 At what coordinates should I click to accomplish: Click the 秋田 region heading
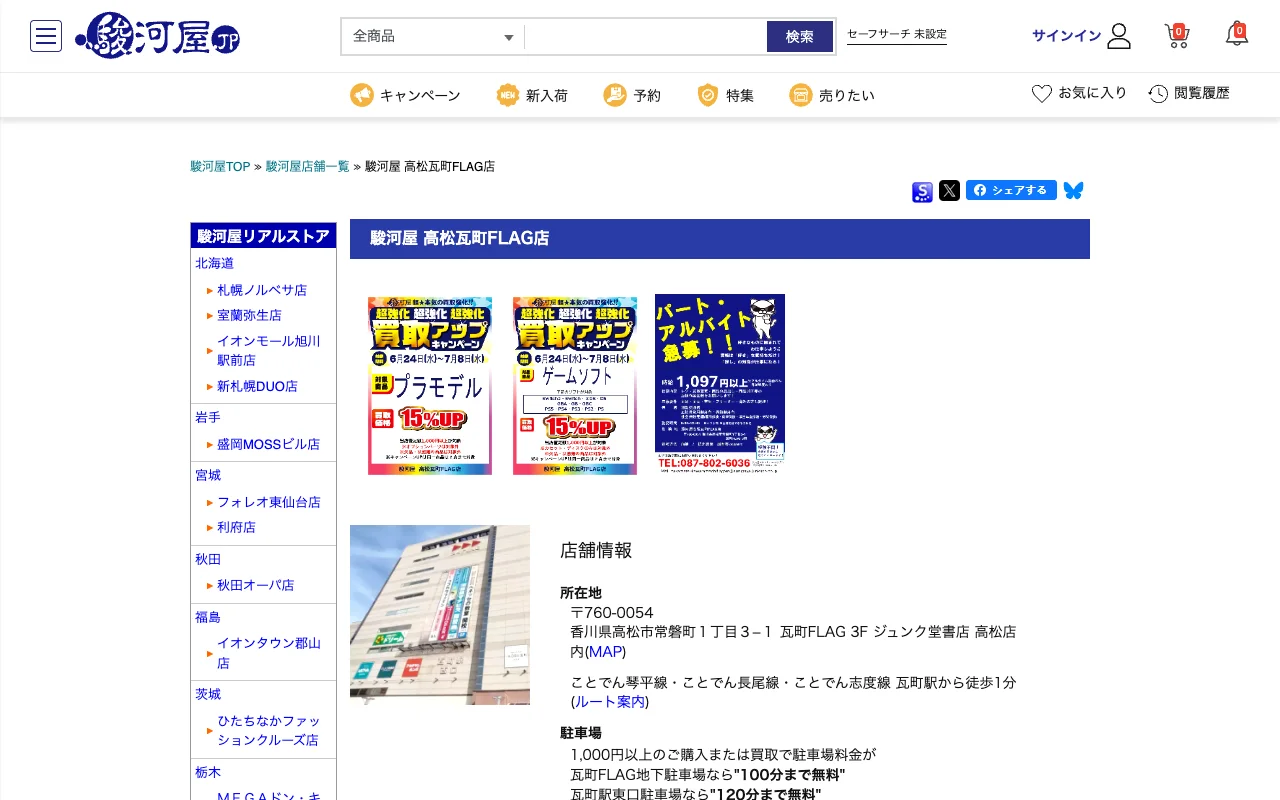pyautogui.click(x=208, y=559)
